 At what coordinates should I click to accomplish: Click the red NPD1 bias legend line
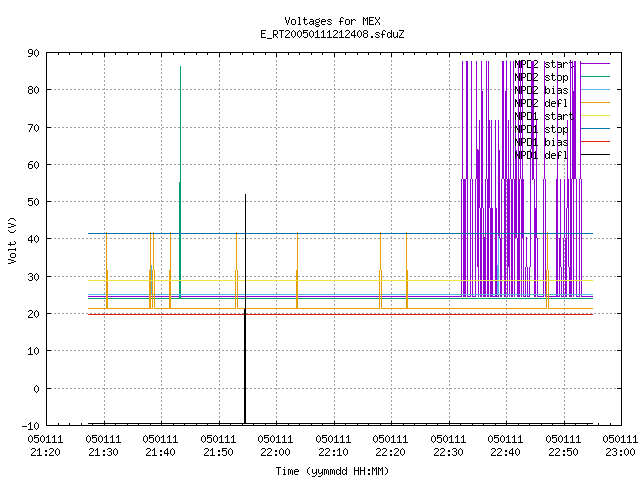pos(595,141)
